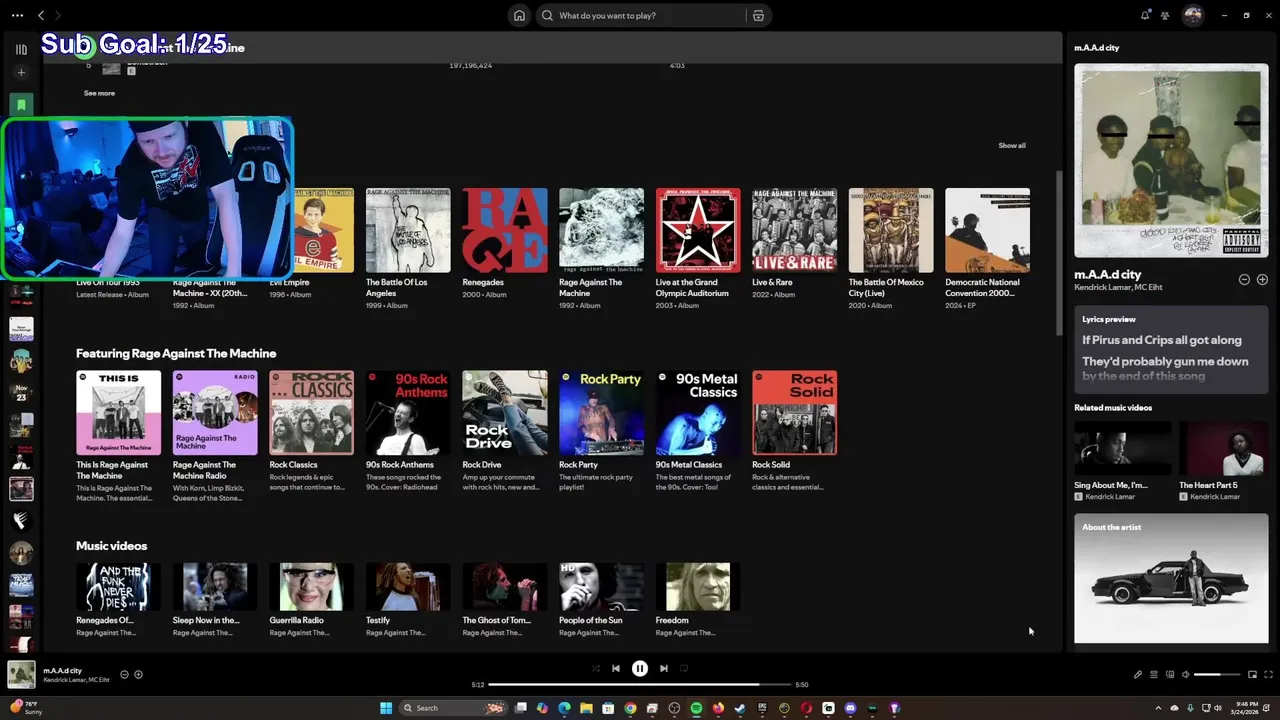1280x720 pixels.
Task: Play the Freedom music video
Action: click(698, 587)
